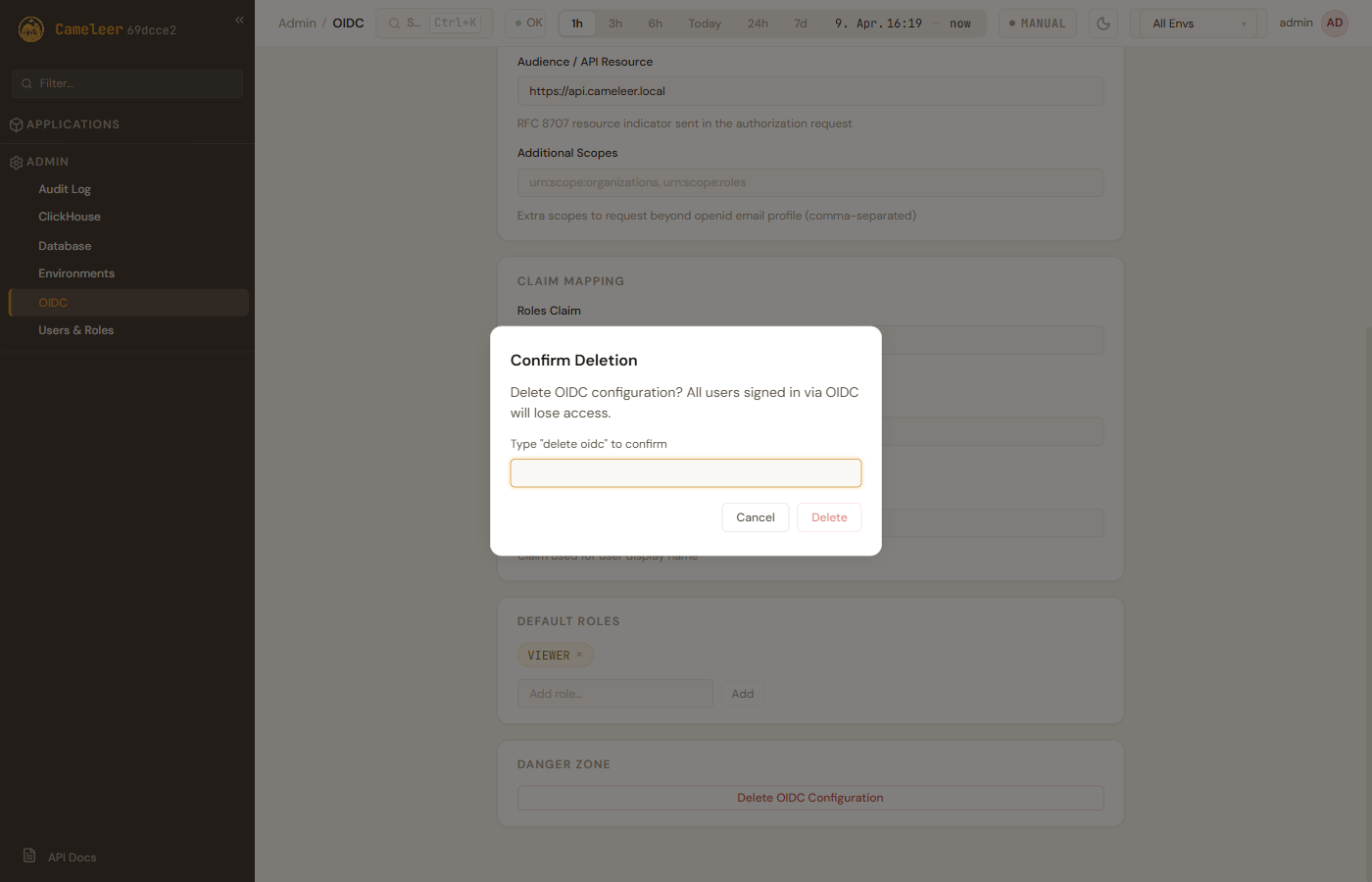
Task: Focus the "delete oidc" confirmation field
Action: click(685, 473)
